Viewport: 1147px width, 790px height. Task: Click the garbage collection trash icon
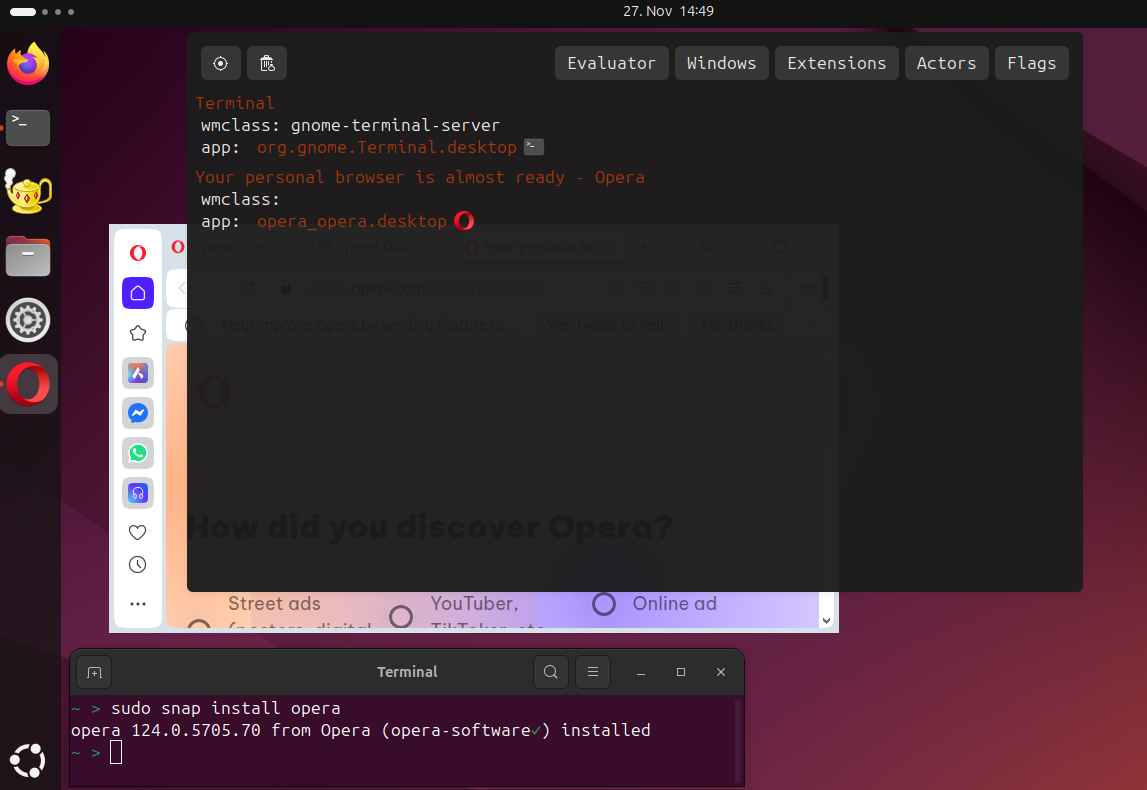point(267,63)
